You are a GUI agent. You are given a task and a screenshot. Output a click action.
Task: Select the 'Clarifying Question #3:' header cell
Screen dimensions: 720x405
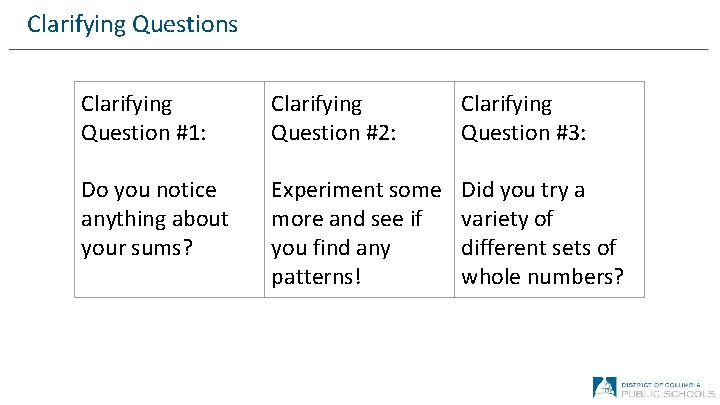tap(520, 118)
